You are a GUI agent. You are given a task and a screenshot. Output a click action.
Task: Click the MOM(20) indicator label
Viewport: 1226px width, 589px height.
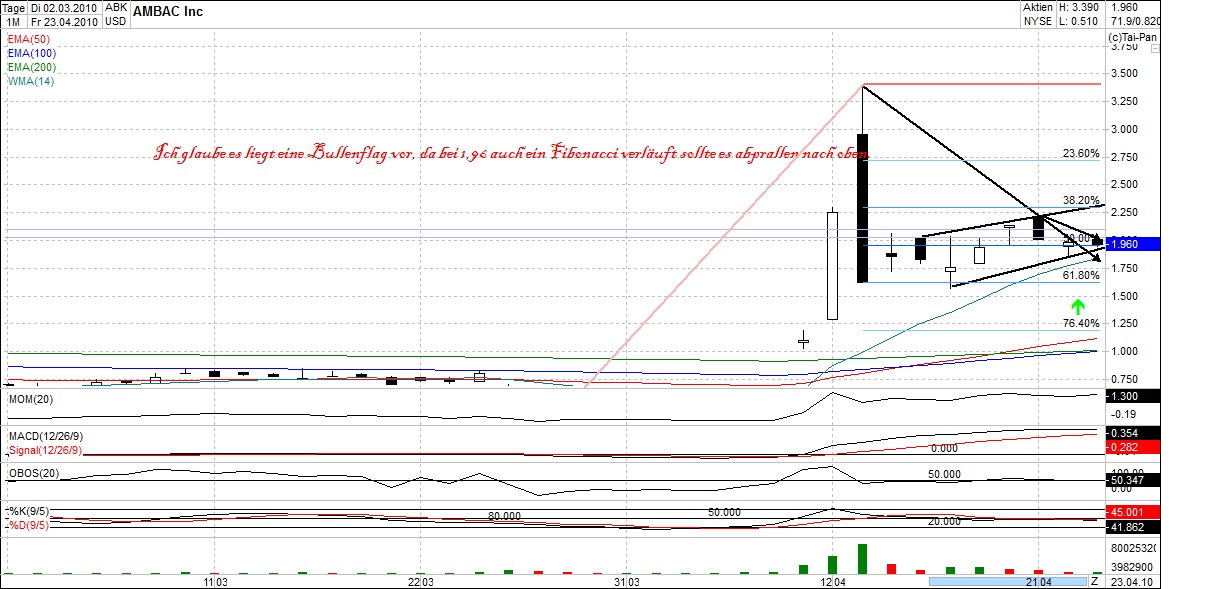point(31,399)
